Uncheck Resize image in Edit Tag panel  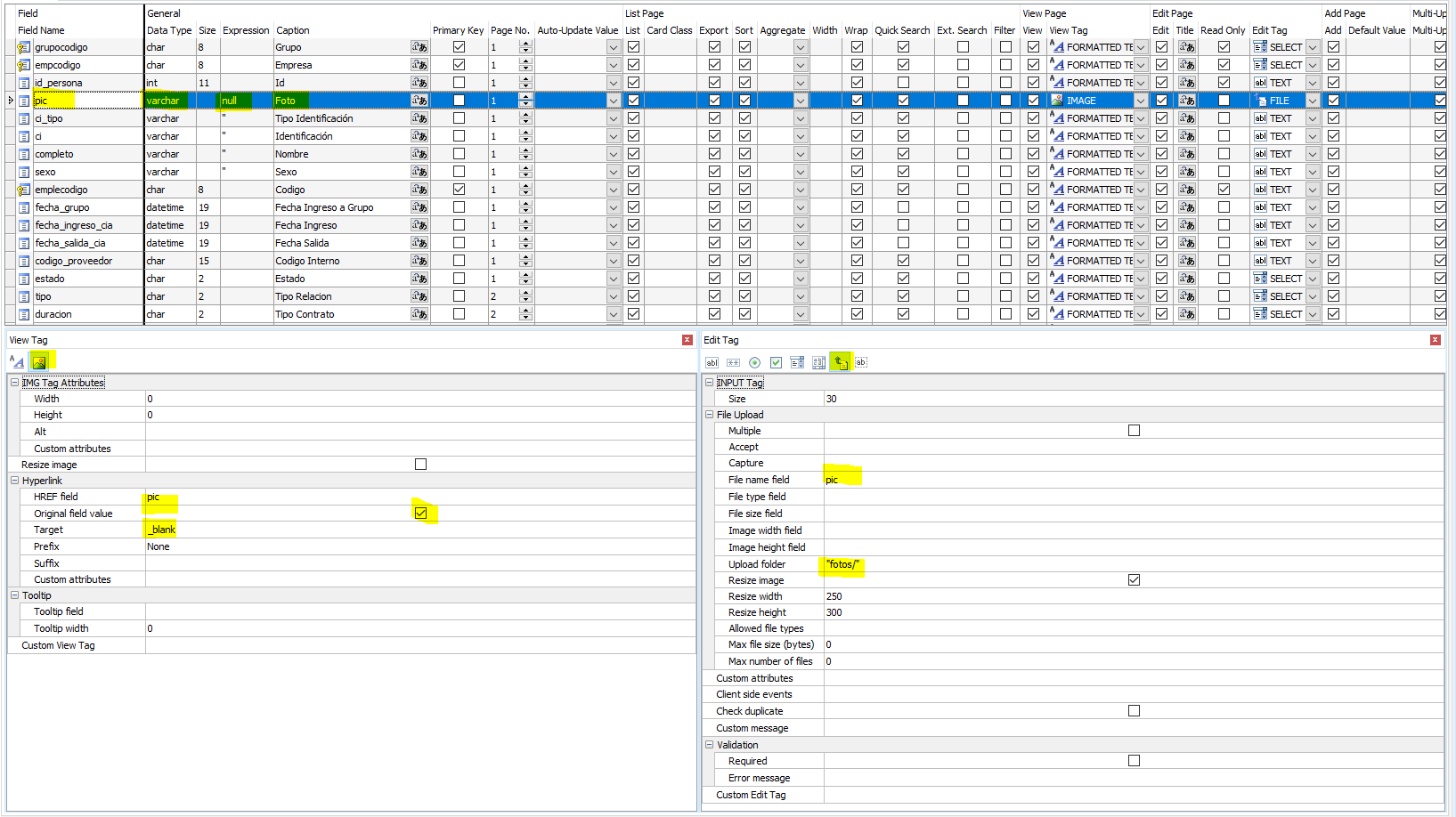[1134, 580]
